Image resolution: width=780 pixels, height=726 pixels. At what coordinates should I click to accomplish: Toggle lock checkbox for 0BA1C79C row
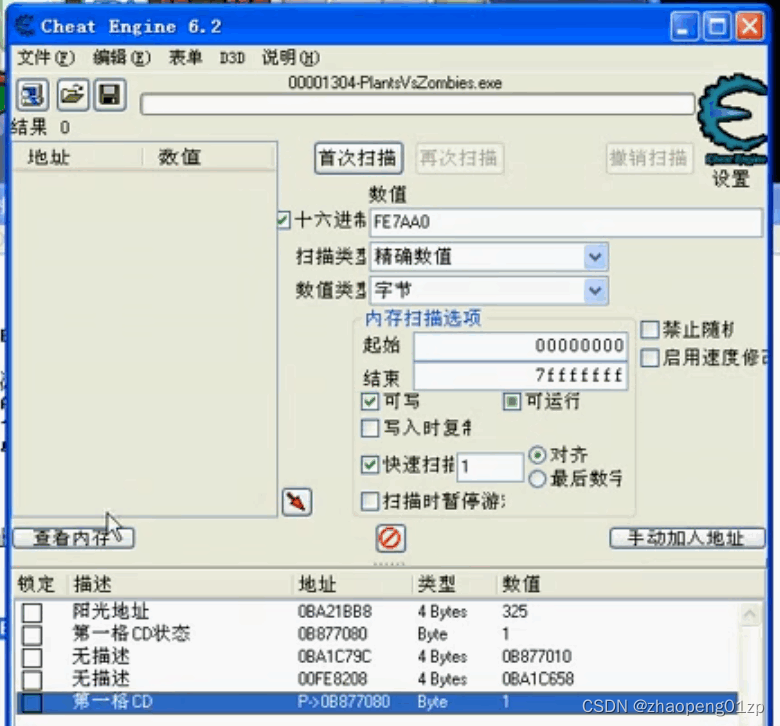pyautogui.click(x=32, y=657)
